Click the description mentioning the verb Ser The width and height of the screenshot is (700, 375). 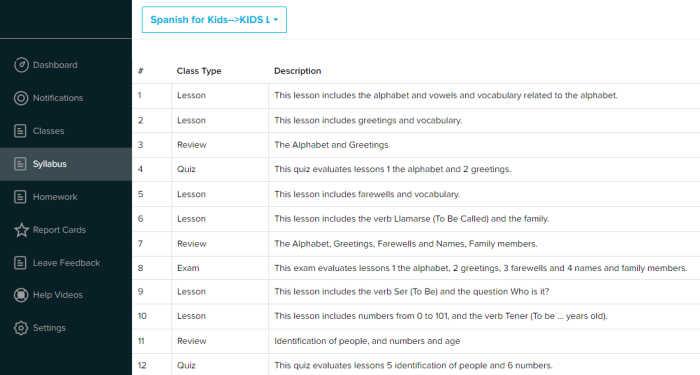(412, 292)
